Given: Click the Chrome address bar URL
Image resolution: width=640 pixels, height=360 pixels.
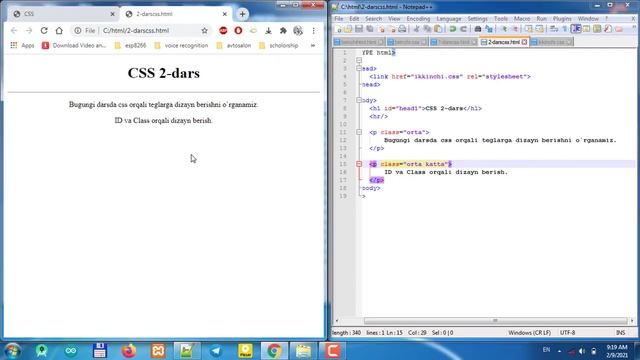Looking at the screenshot, I should pos(136,31).
